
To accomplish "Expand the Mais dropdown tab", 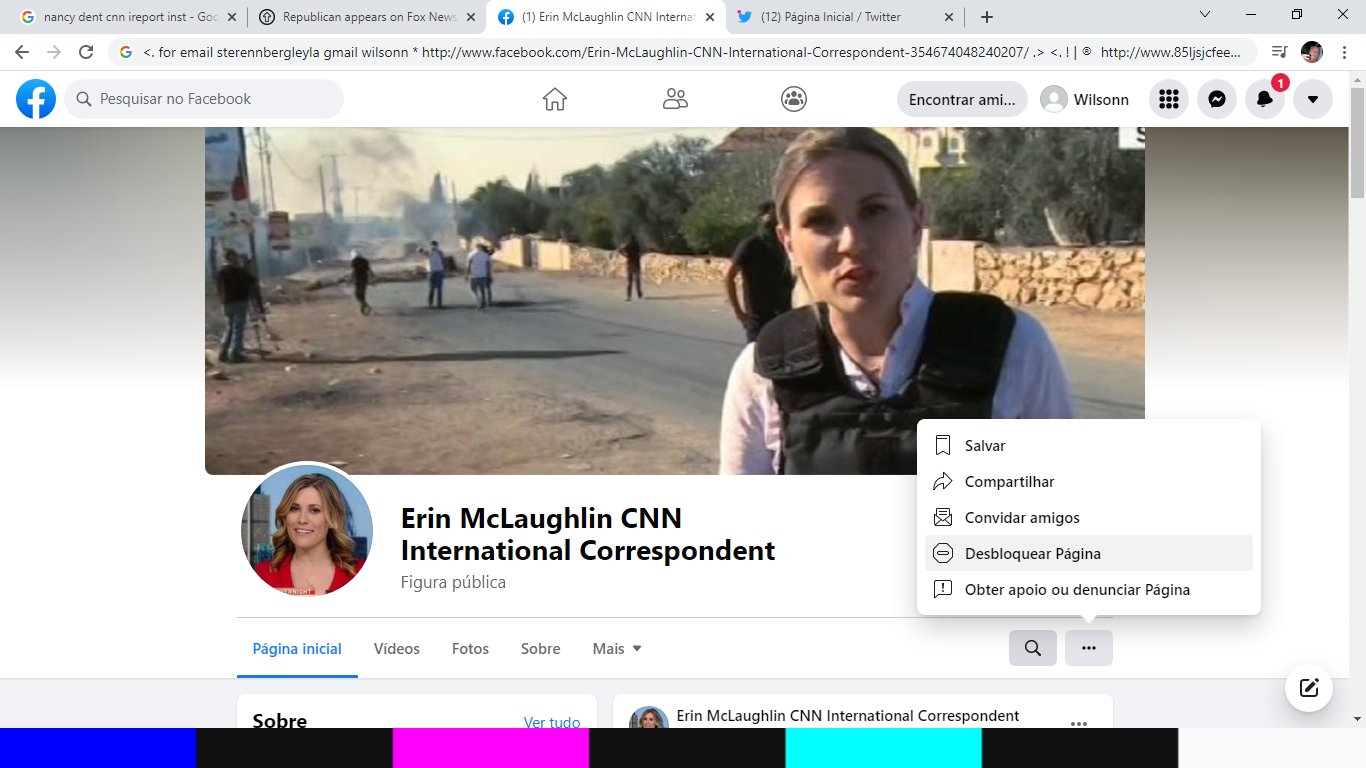I will 617,649.
